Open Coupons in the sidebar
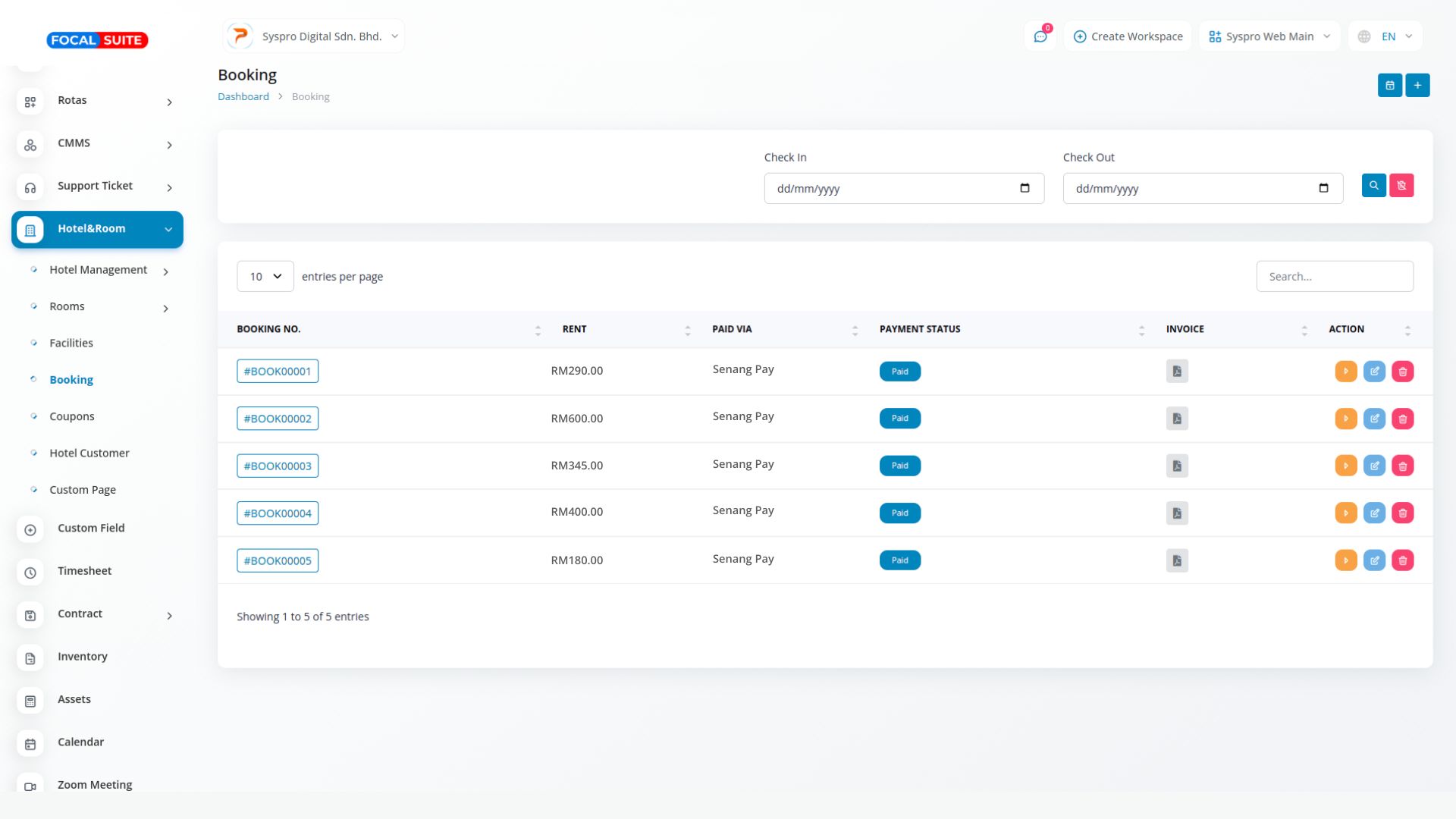 tap(72, 416)
